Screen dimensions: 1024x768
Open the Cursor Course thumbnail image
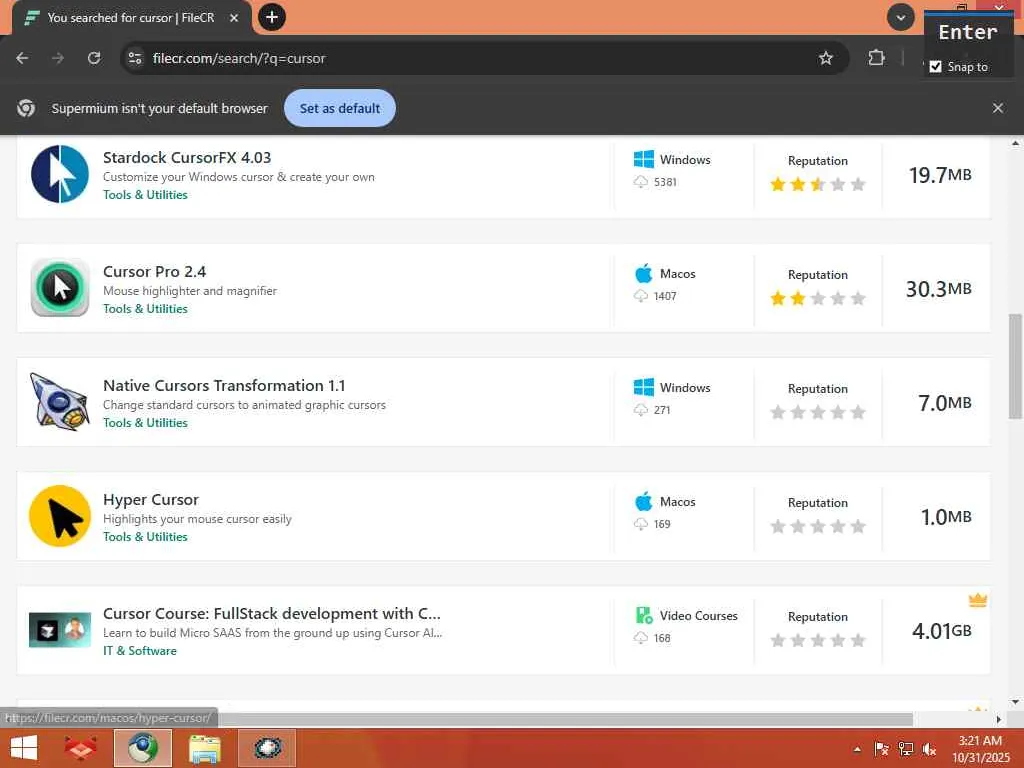point(59,630)
